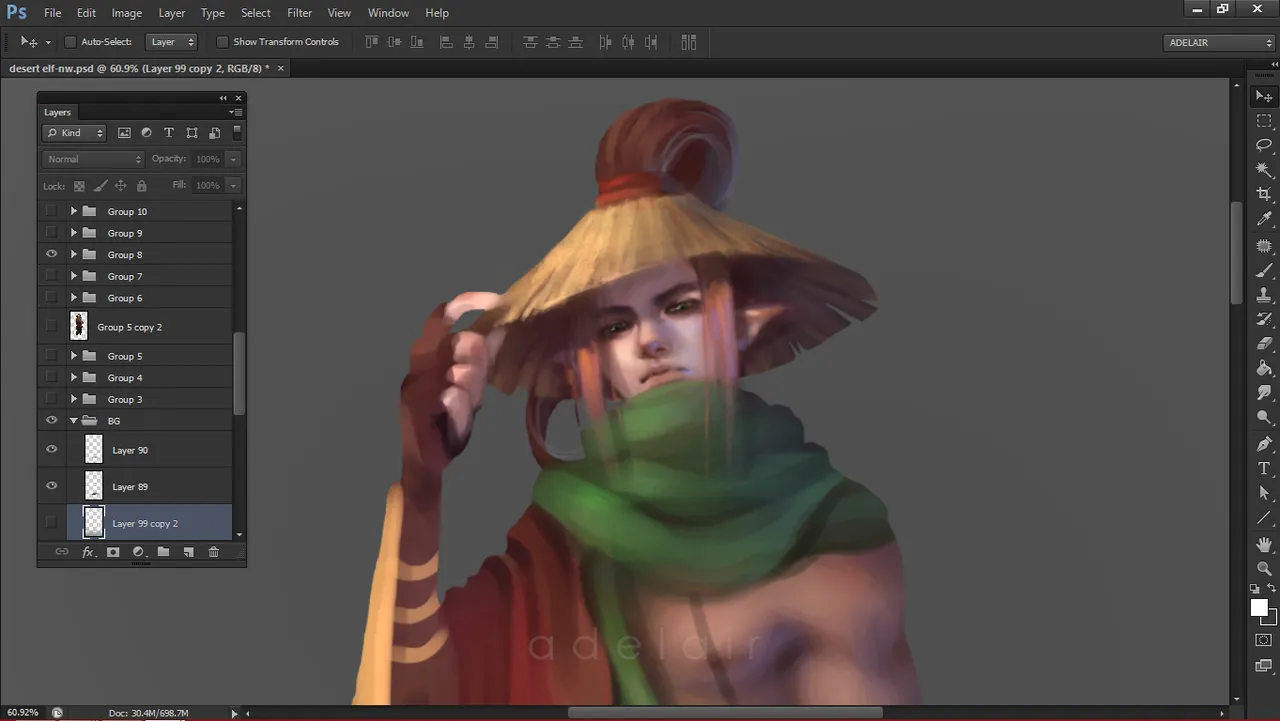
Task: Open the Image menu
Action: (x=126, y=13)
